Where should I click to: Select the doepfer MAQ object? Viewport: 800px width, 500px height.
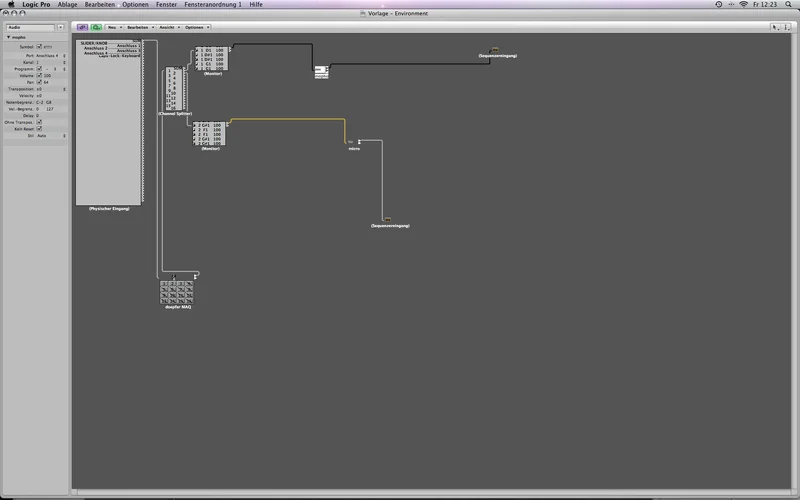pos(178,292)
